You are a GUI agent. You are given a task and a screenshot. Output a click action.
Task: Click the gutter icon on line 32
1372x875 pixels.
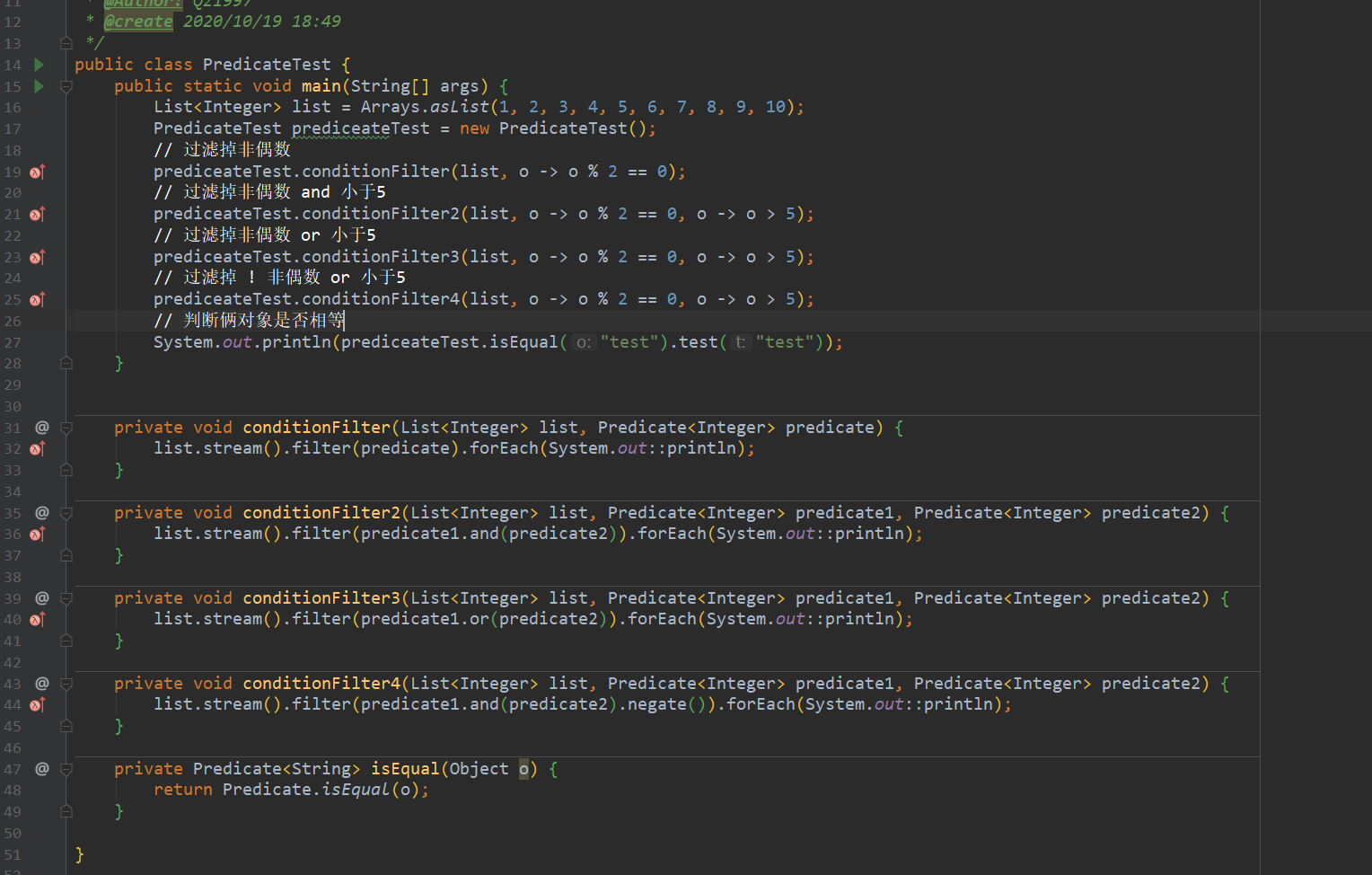point(37,448)
